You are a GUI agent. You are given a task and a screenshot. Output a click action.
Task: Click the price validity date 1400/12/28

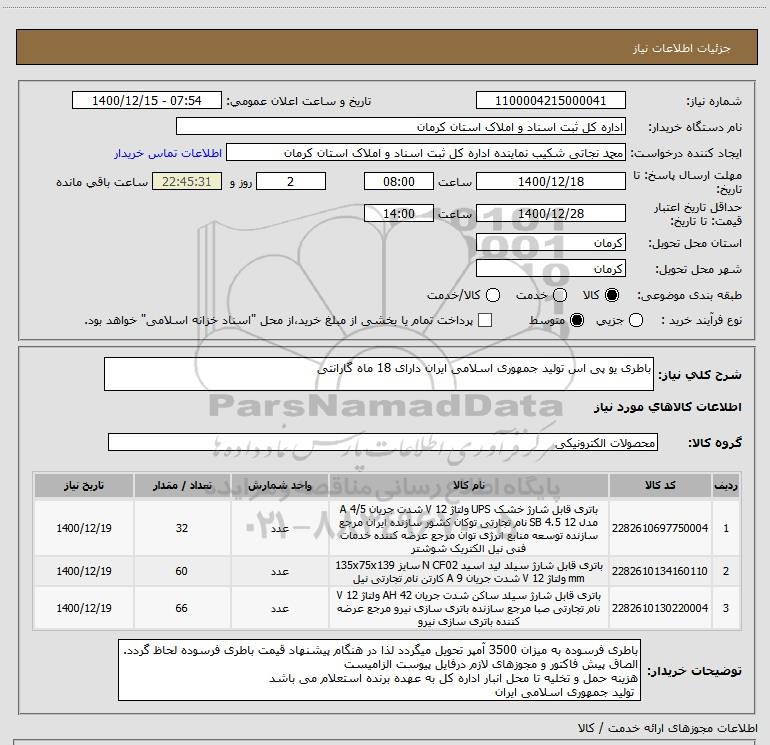[550, 214]
